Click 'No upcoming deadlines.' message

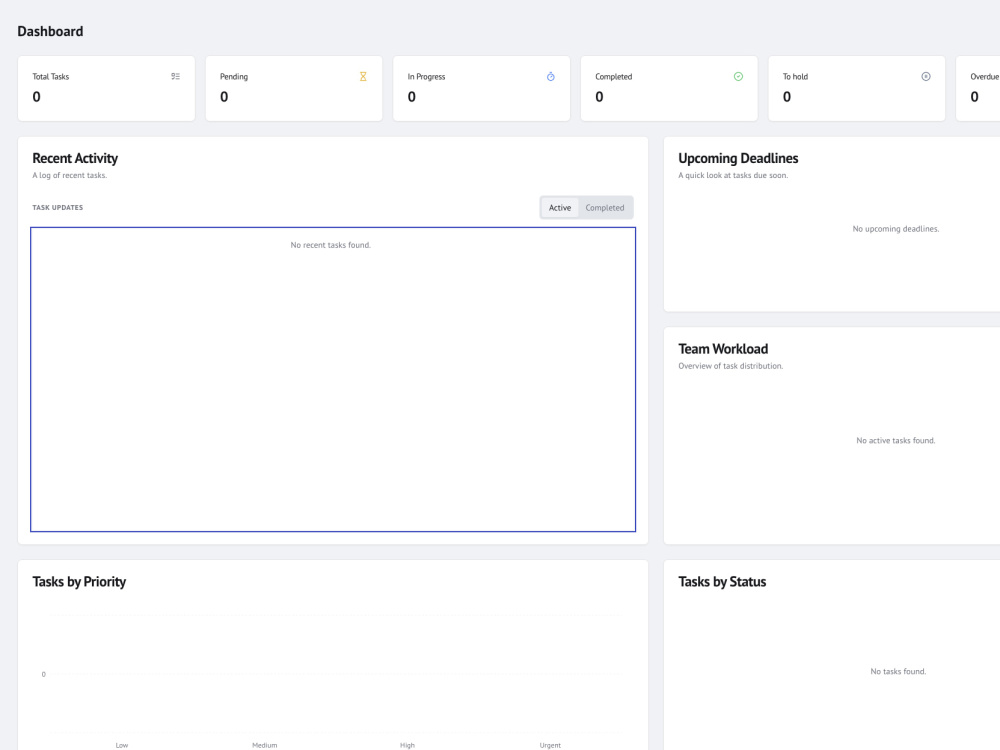(x=895, y=229)
